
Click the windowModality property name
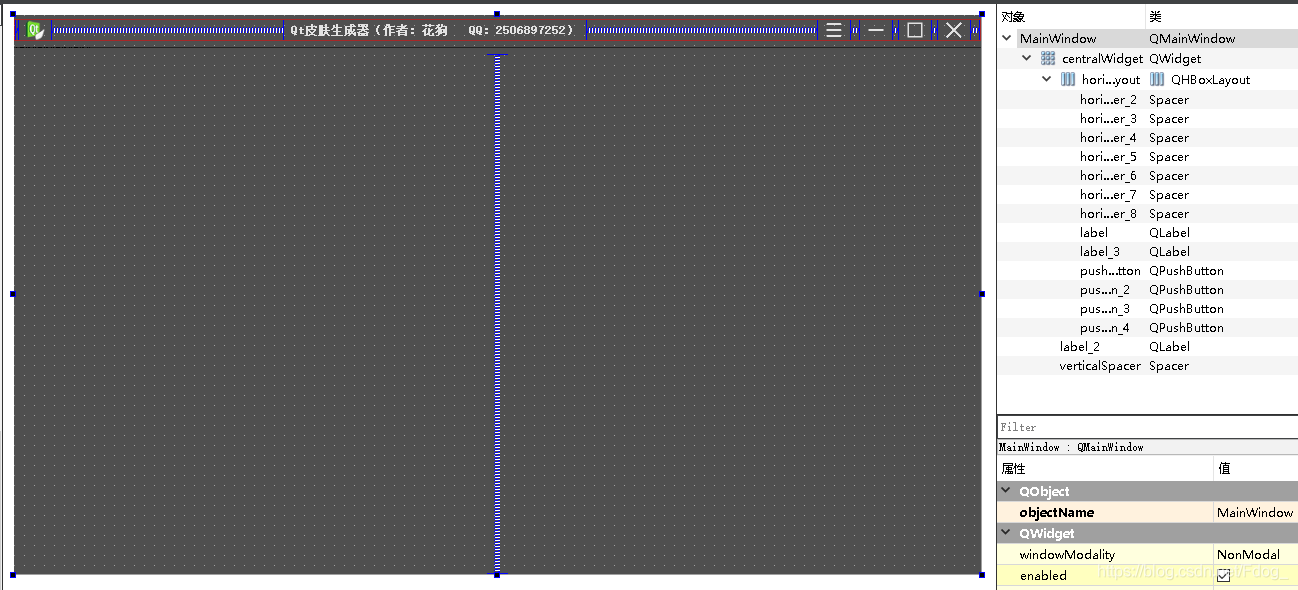pyautogui.click(x=1067, y=554)
